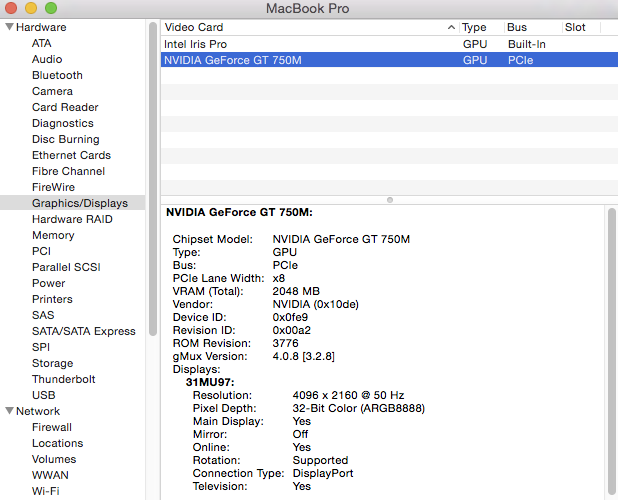This screenshot has height=500, width=618.
Task: Click the pane splitter handle dot
Action: [390, 200]
